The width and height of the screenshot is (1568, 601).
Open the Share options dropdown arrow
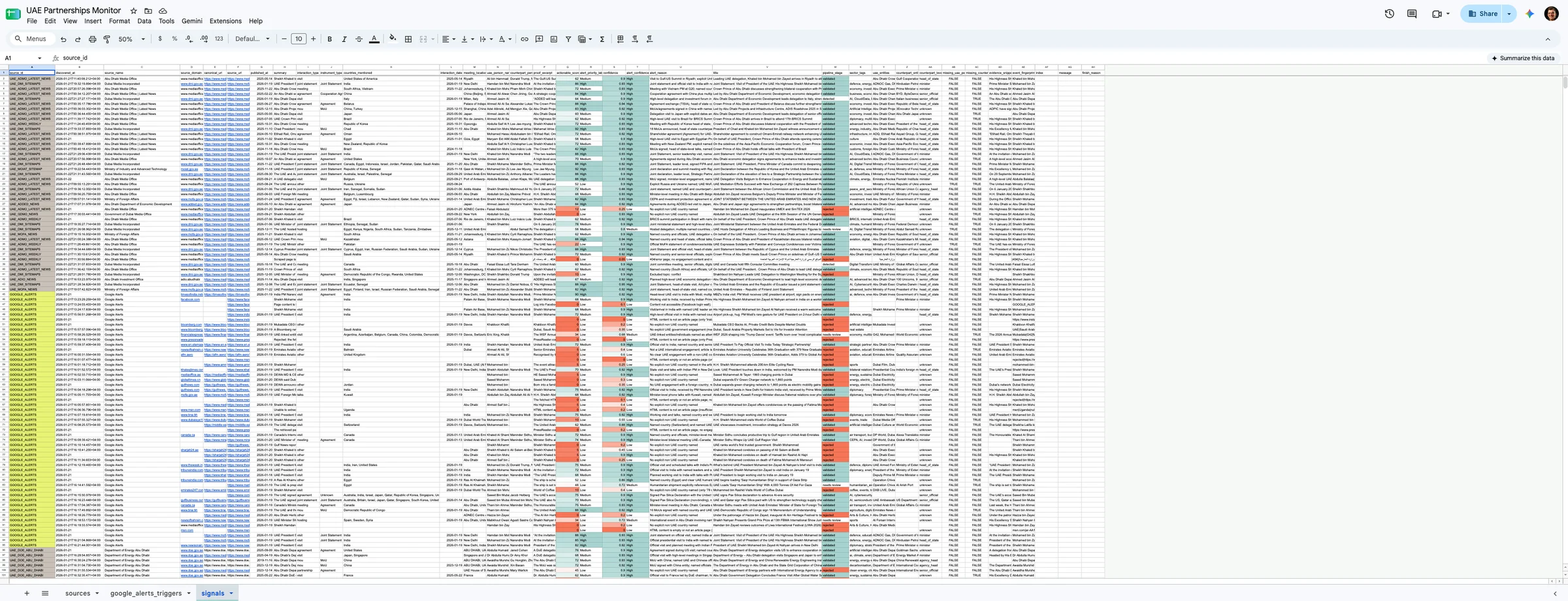pyautogui.click(x=1509, y=14)
